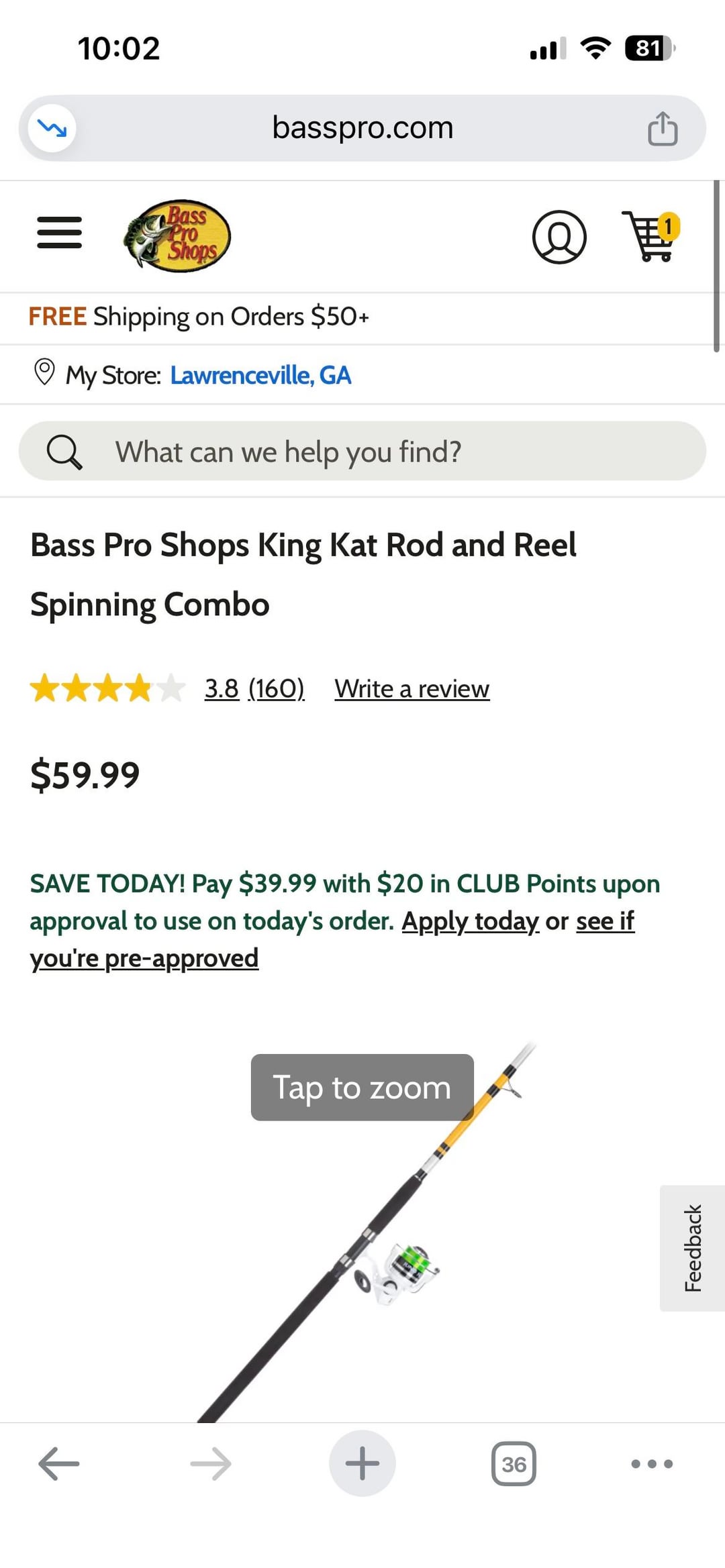Open the browser three-dot menu
This screenshot has height=1568, width=725.
(651, 1463)
